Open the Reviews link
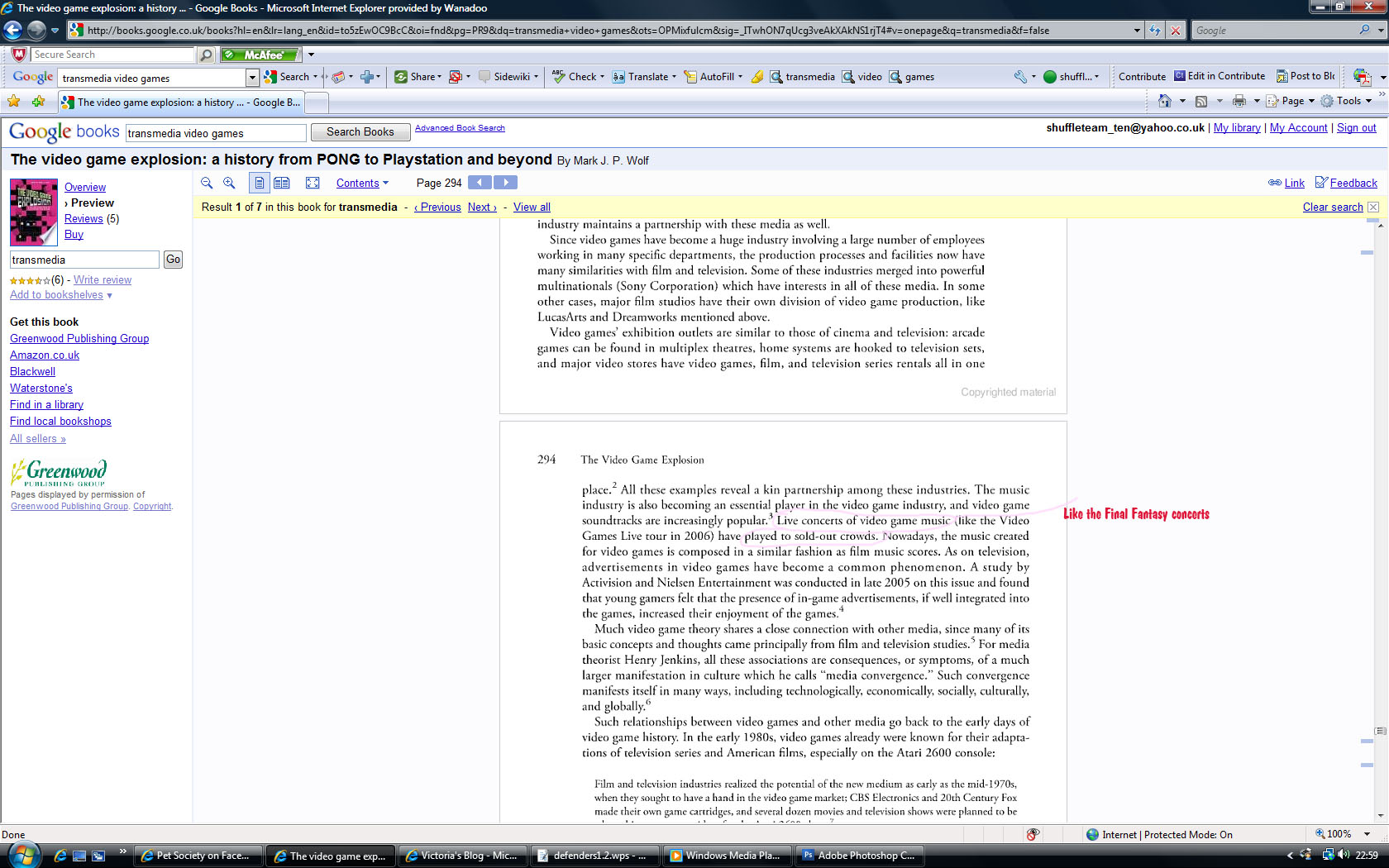The height and width of the screenshot is (868, 1389). pos(84,219)
